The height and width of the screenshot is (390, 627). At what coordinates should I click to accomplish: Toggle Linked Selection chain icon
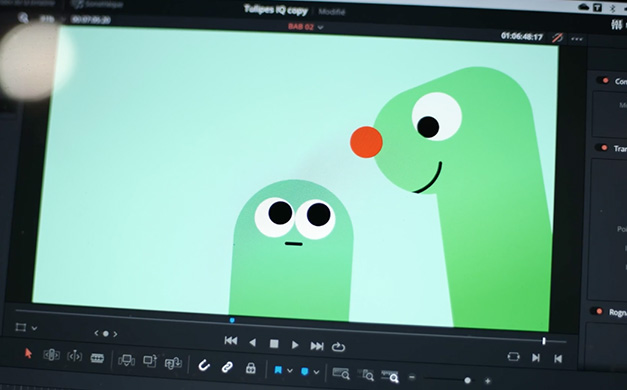point(227,367)
